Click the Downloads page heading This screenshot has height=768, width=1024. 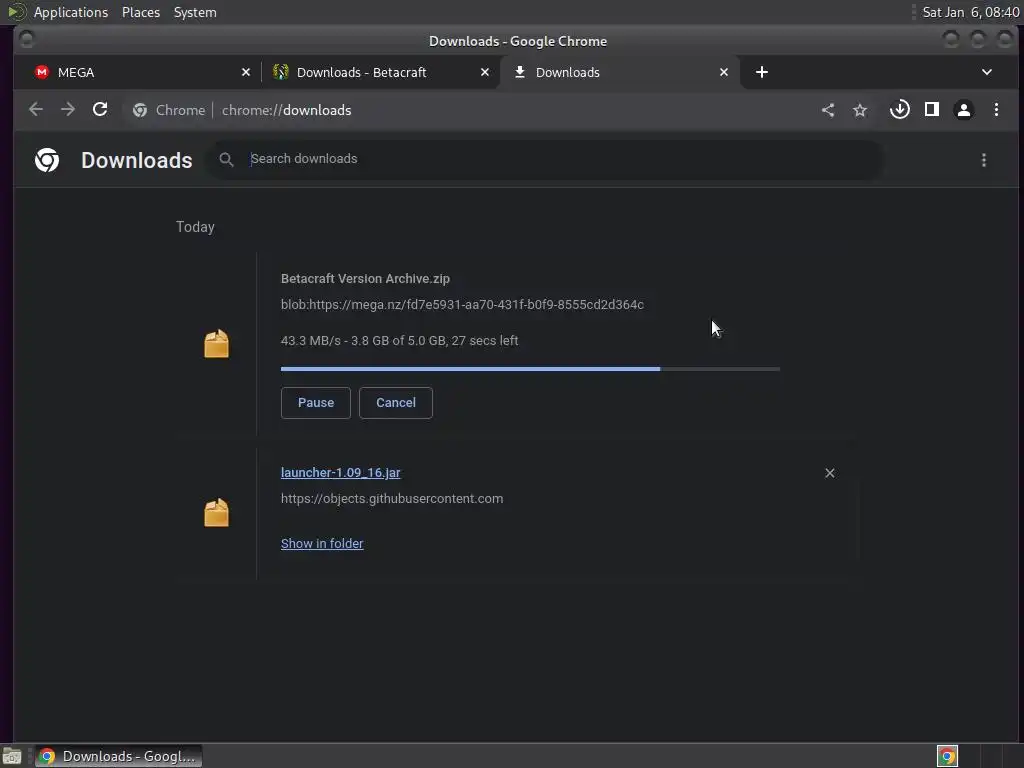[x=136, y=161]
